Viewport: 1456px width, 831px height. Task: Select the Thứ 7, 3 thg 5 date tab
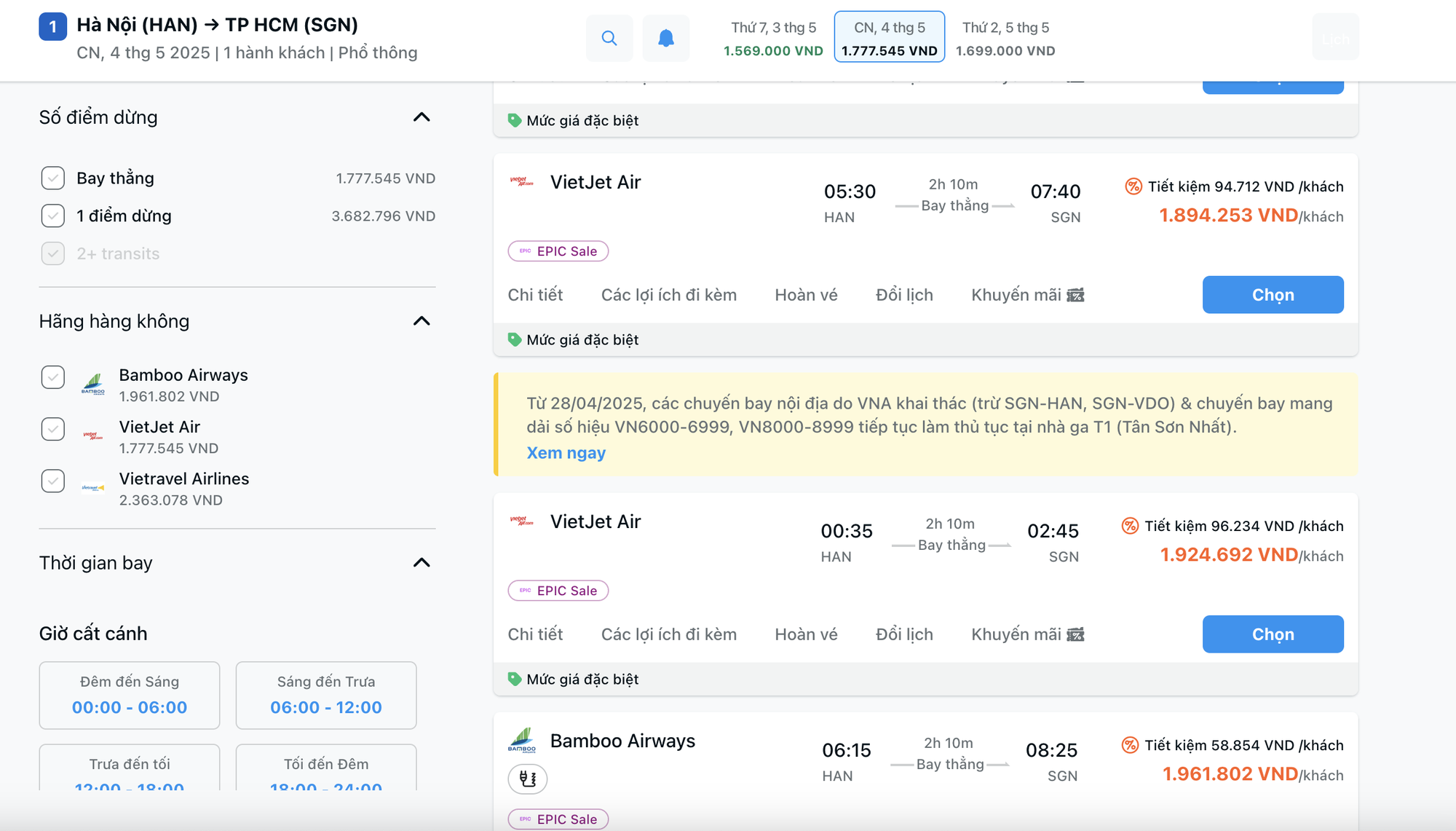773,38
